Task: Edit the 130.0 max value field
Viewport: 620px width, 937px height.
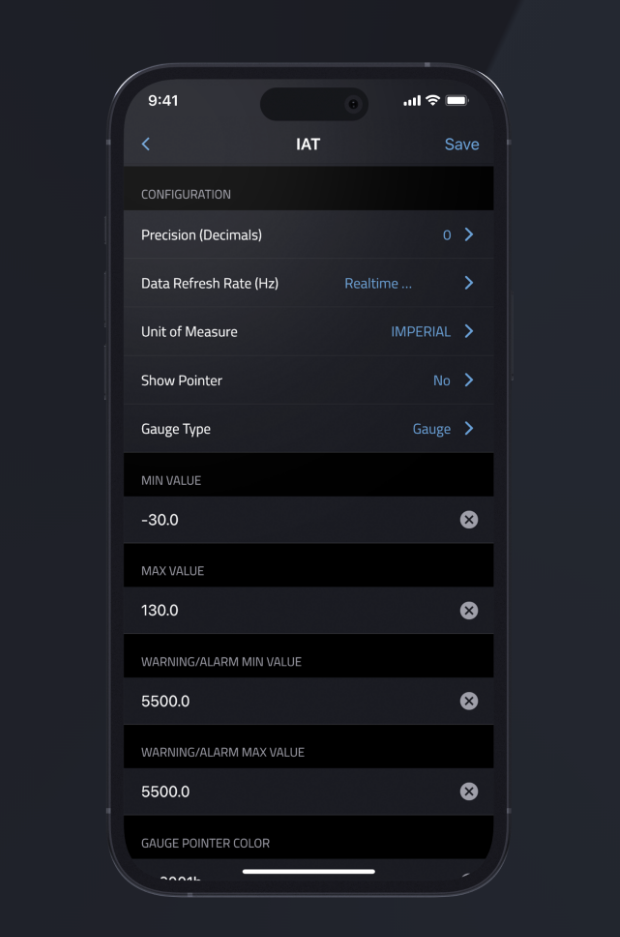Action: tap(290, 610)
